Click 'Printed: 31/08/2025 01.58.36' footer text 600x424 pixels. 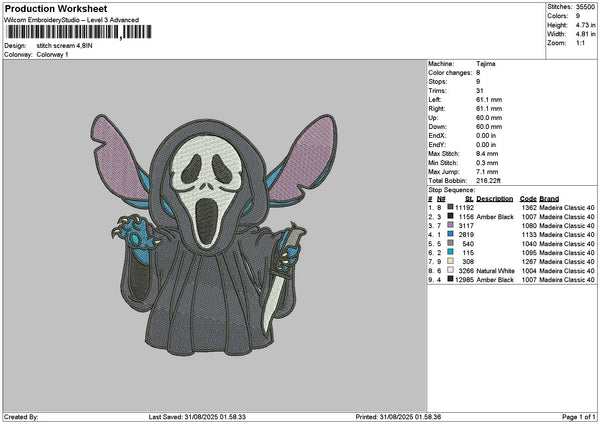coord(398,417)
